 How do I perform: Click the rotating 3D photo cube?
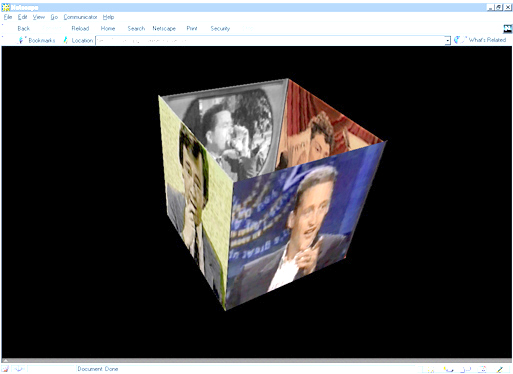pos(272,194)
